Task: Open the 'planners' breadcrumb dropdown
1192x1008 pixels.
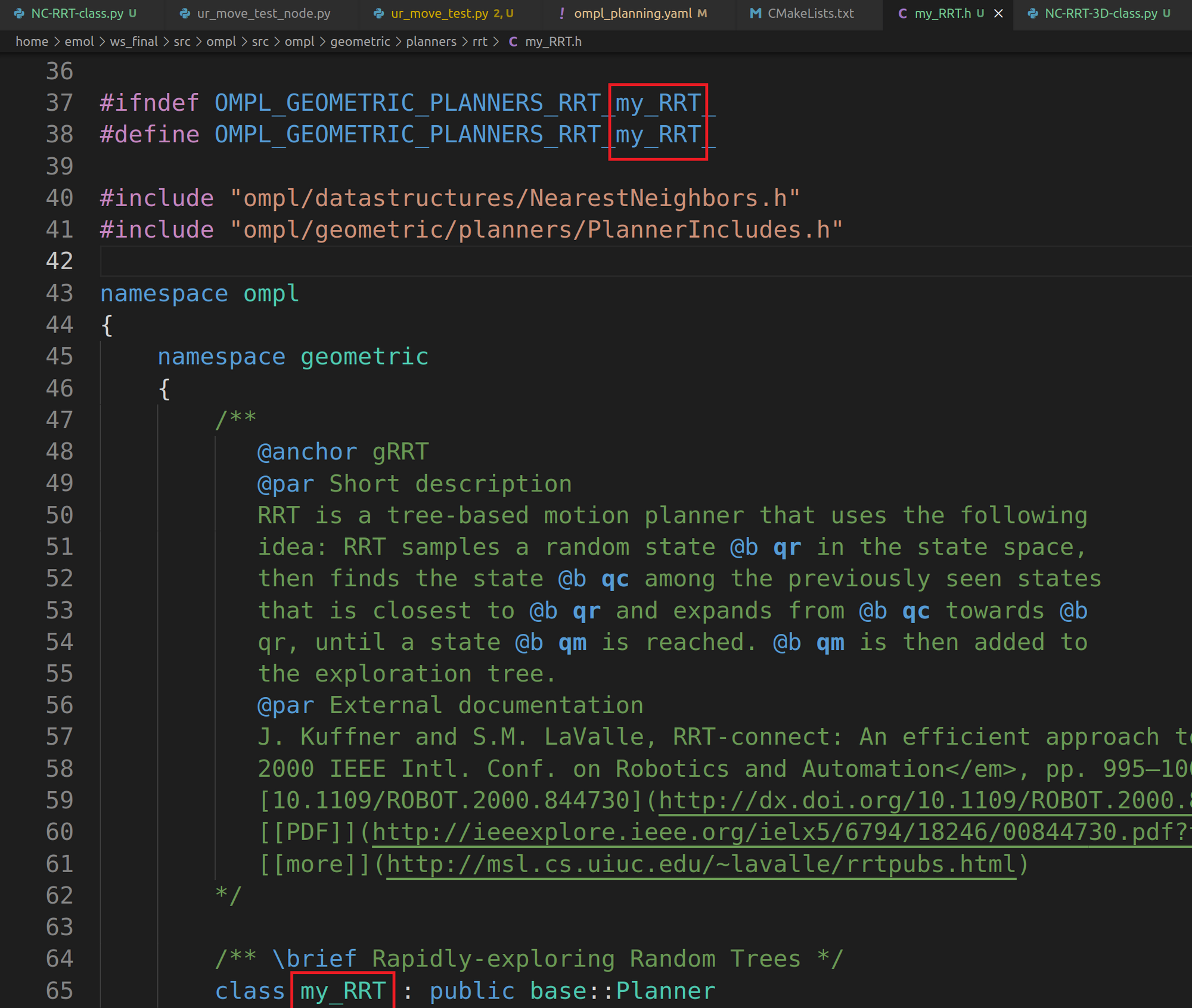Action: [431, 42]
